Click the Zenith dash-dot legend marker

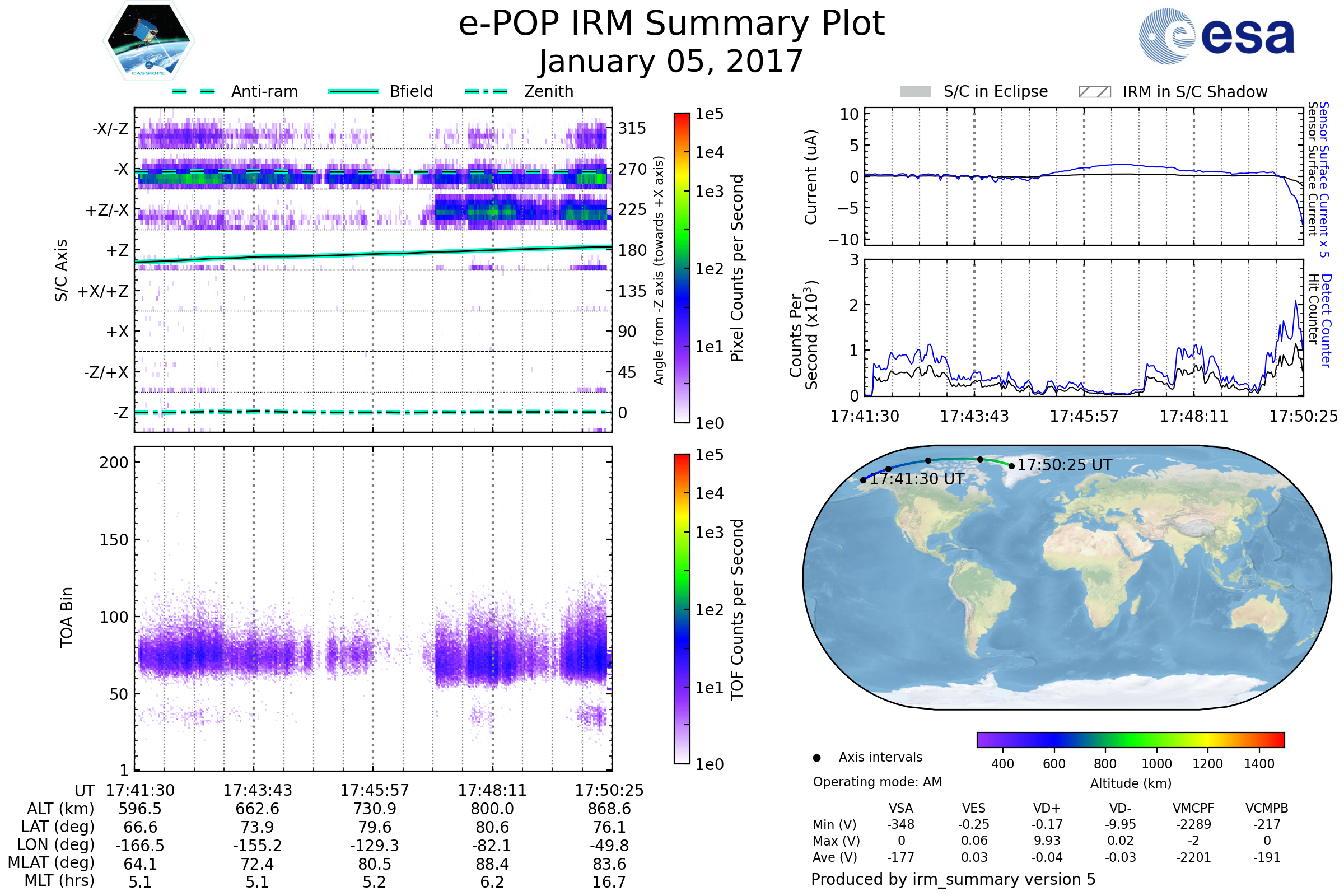(x=486, y=91)
